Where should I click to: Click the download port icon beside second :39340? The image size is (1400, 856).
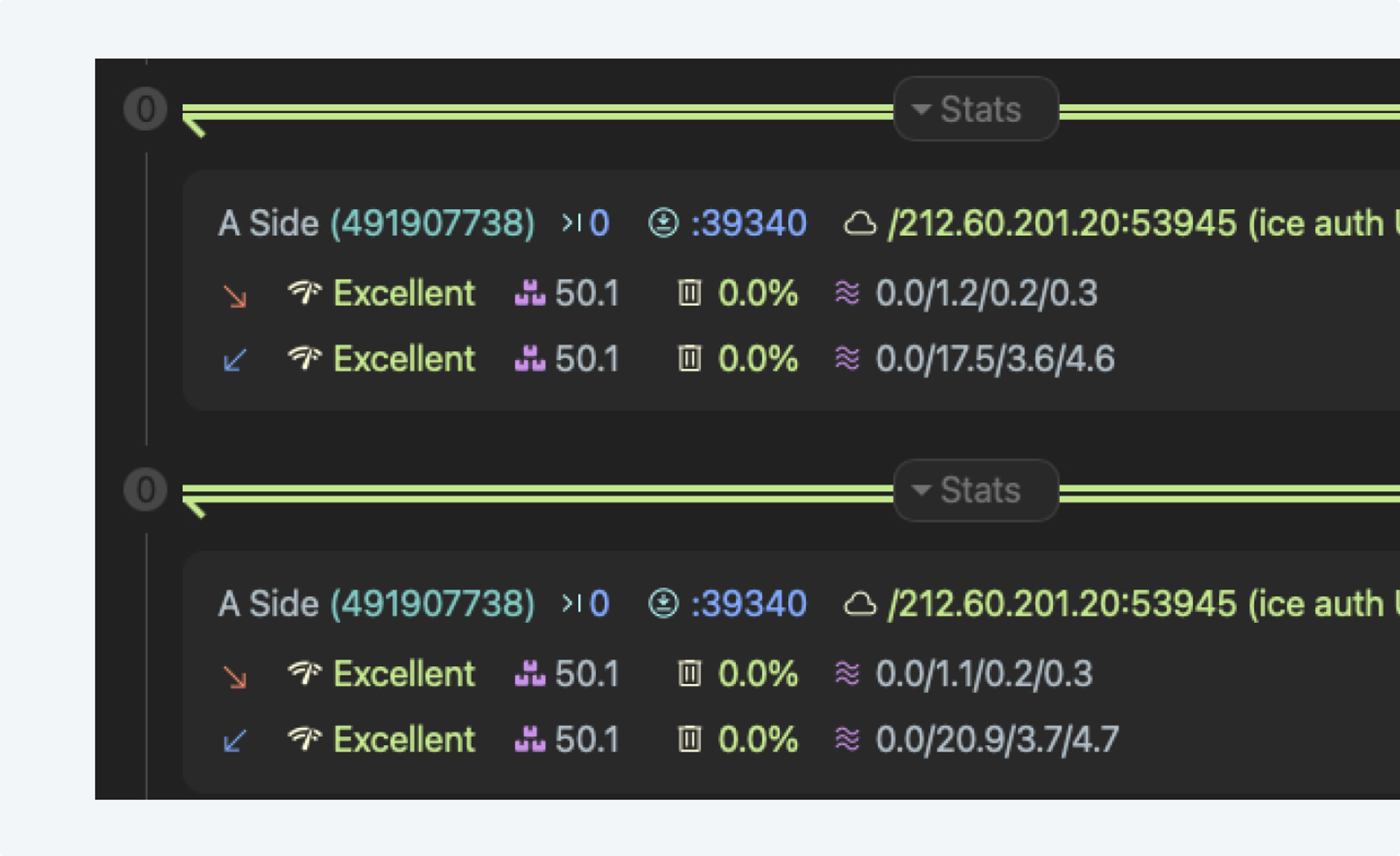[x=663, y=604]
